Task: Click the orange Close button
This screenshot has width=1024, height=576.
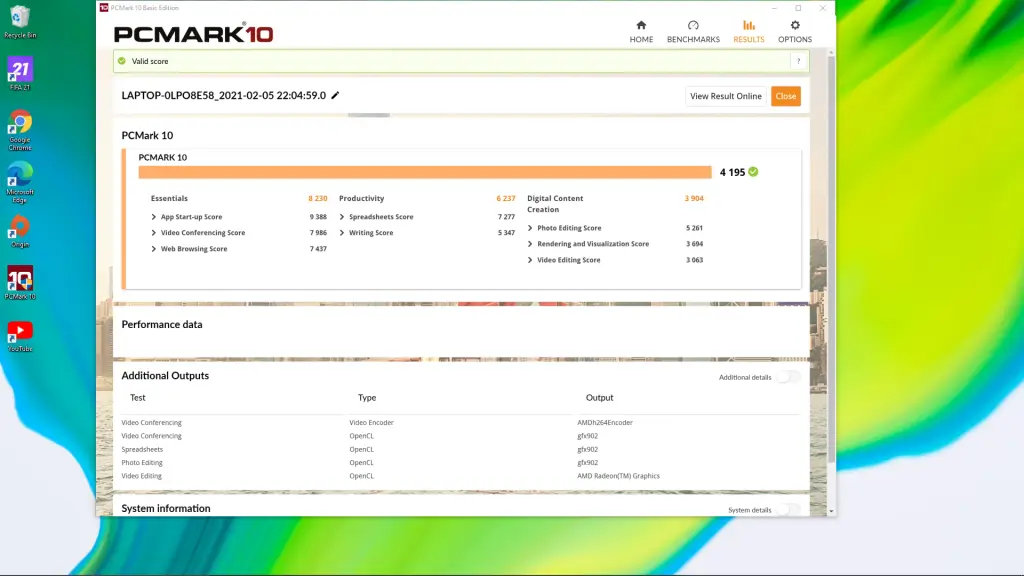Action: click(x=786, y=96)
